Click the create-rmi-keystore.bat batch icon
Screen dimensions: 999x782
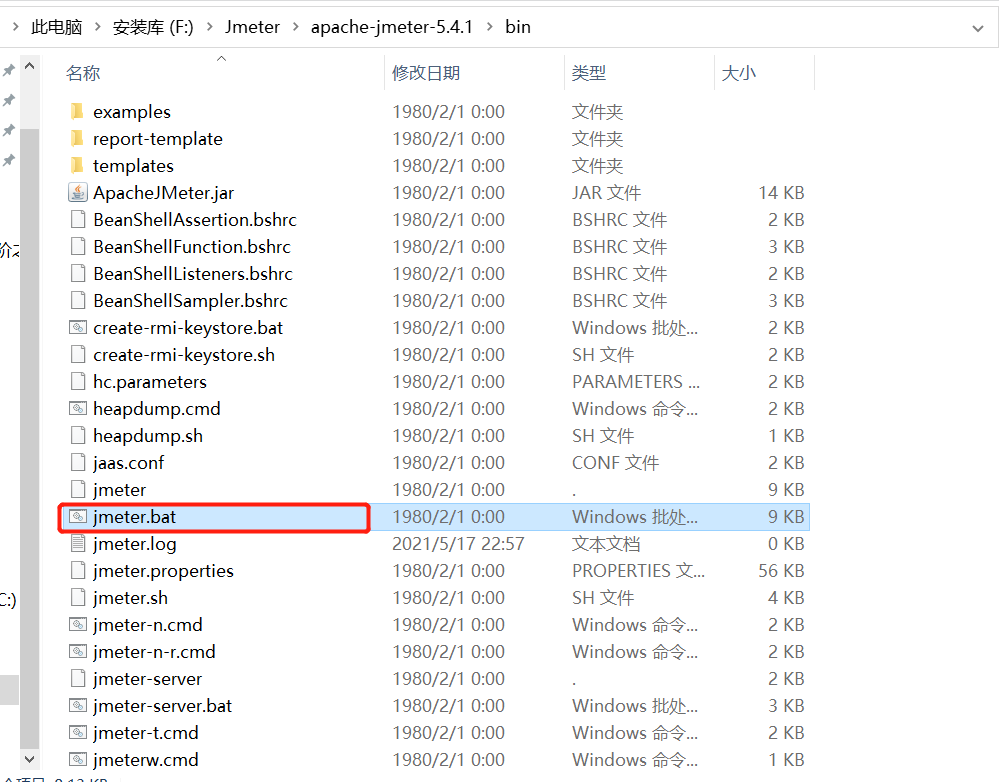pyautogui.click(x=78, y=328)
